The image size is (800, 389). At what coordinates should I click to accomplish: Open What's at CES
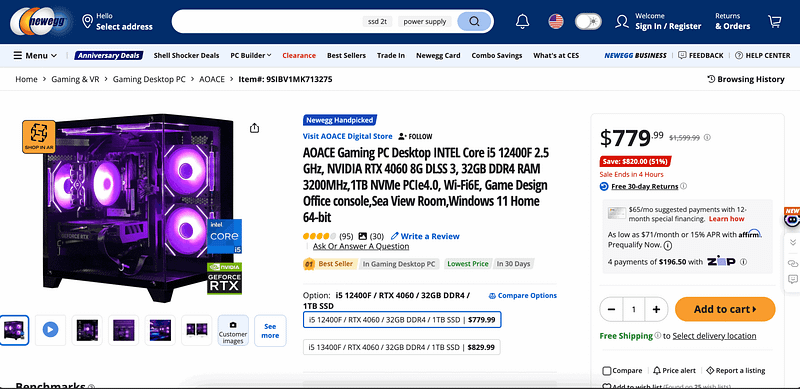[556, 56]
